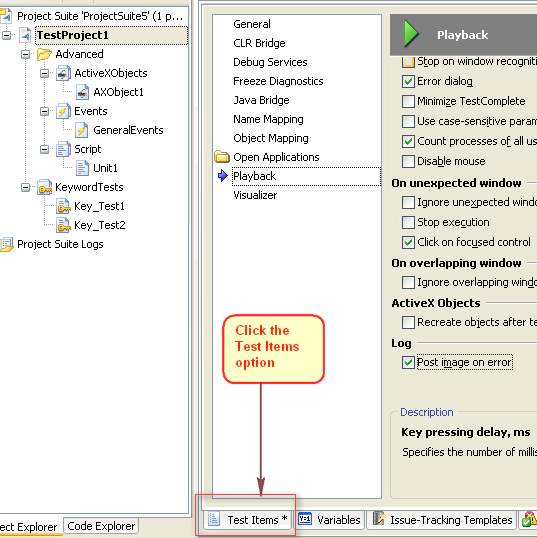
Task: Collapse the TestProject1 tree node
Action: pyautogui.click(x=7, y=35)
